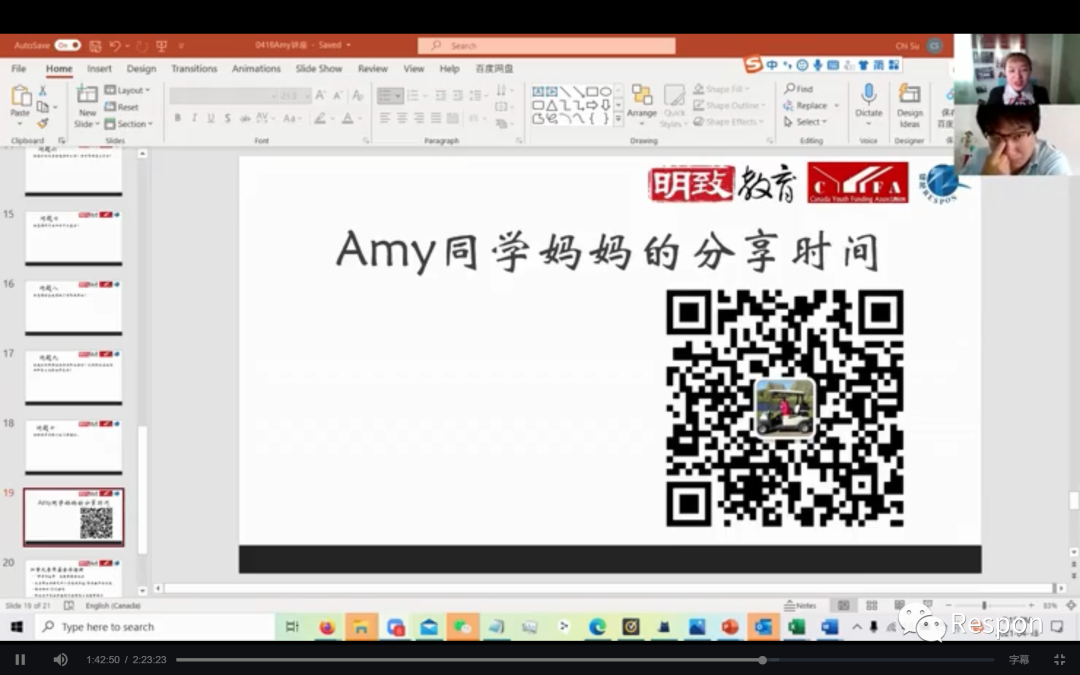
Task: Click the taskbar search box
Action: 155,627
